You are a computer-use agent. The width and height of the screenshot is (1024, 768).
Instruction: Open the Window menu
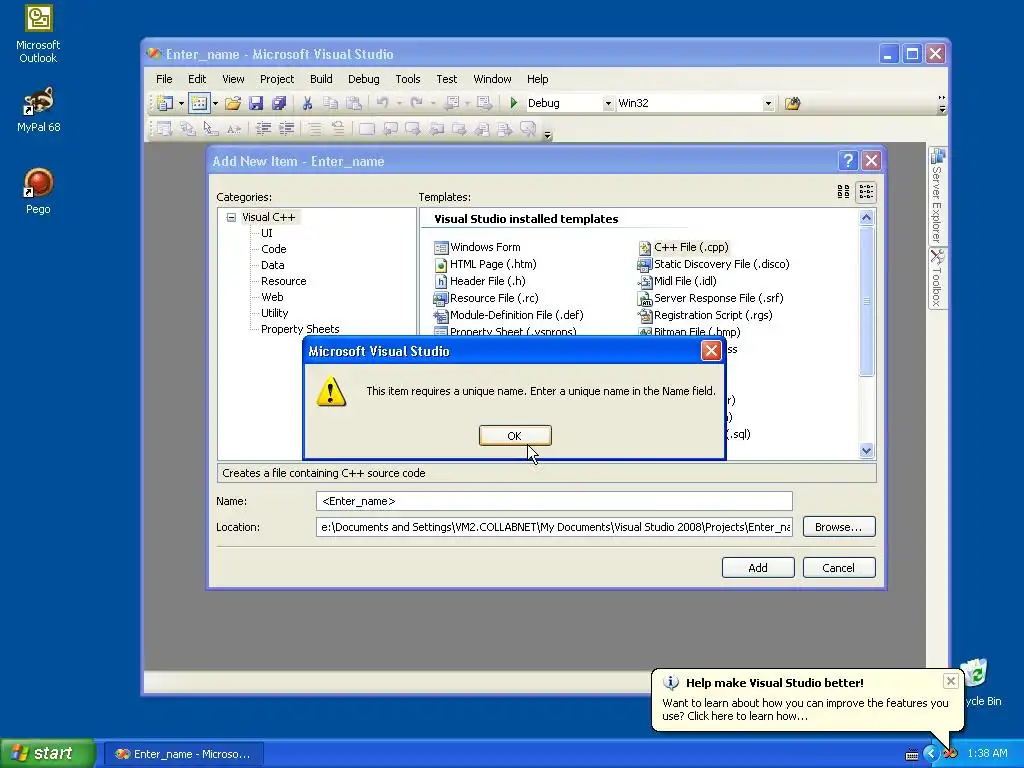click(492, 79)
